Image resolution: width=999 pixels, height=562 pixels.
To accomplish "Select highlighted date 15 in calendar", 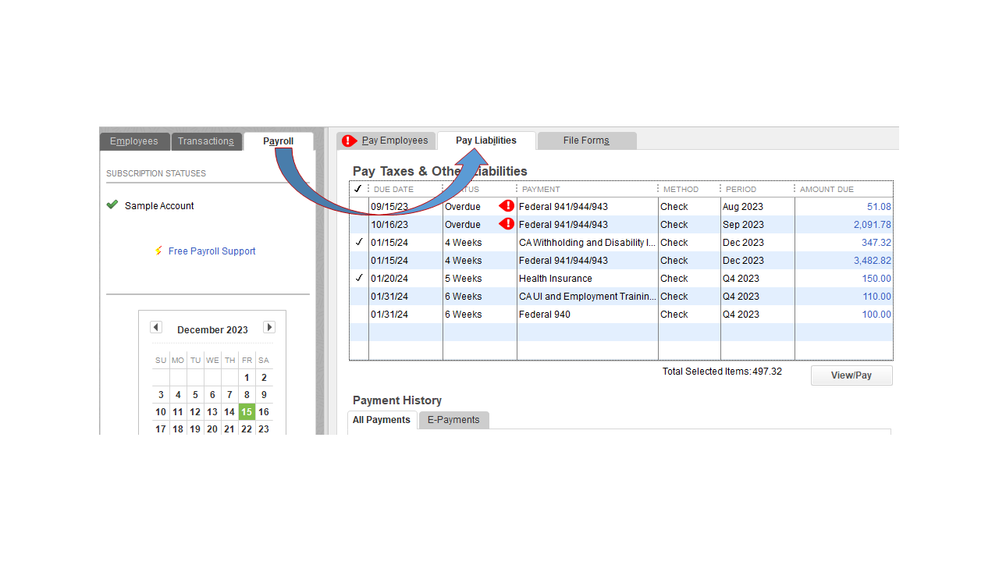I will point(247,412).
